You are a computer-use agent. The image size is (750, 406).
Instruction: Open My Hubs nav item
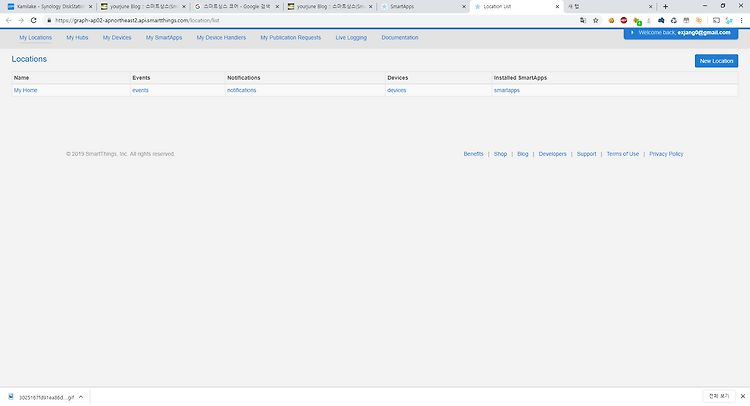pyautogui.click(x=77, y=37)
